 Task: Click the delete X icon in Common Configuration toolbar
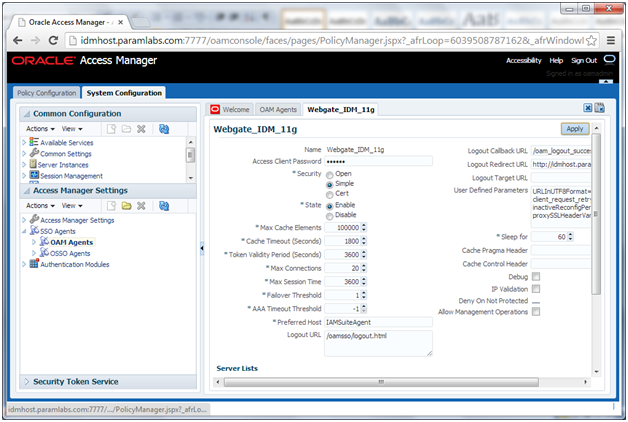(141, 129)
